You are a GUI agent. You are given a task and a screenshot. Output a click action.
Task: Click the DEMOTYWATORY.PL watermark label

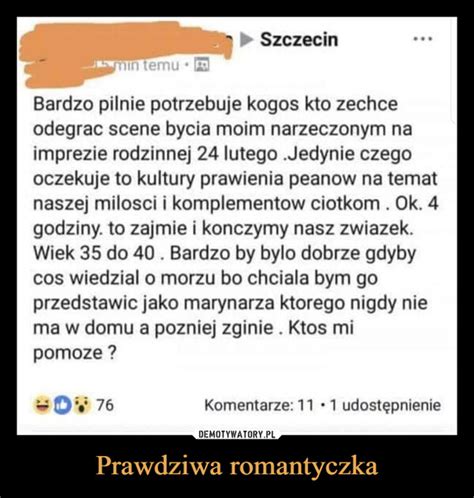click(x=236, y=434)
